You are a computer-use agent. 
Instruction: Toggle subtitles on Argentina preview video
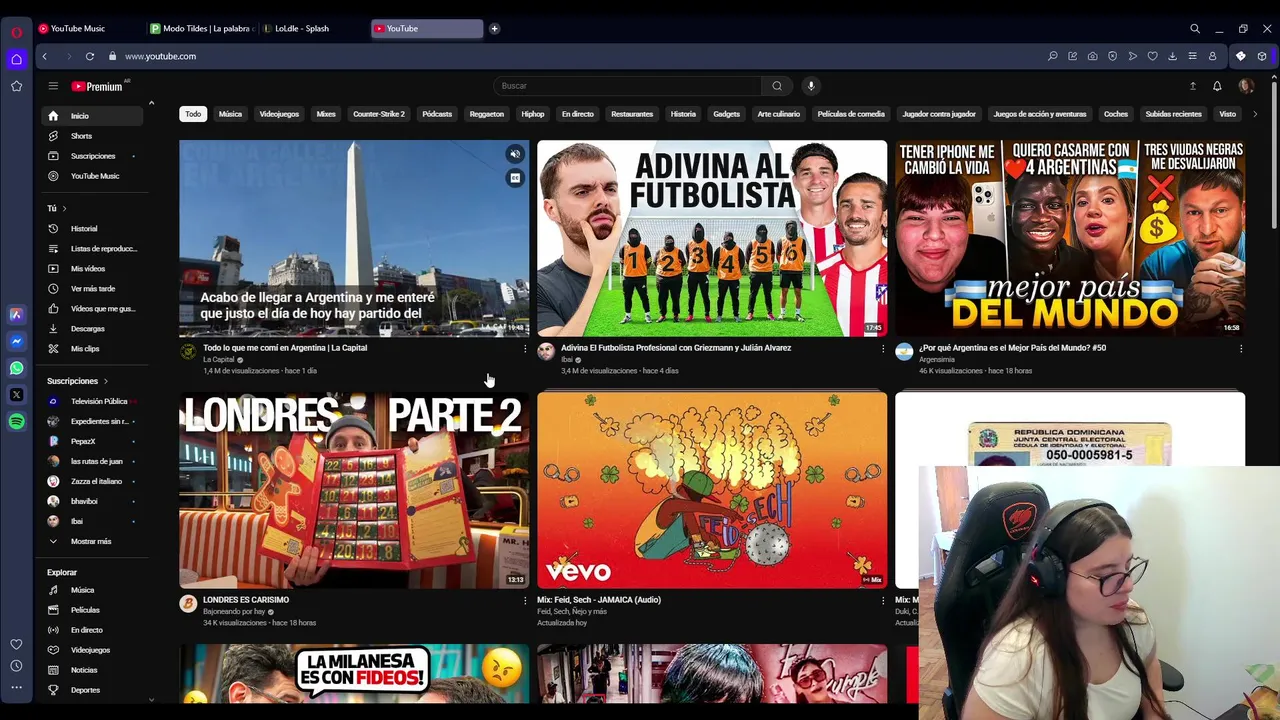[x=515, y=178]
